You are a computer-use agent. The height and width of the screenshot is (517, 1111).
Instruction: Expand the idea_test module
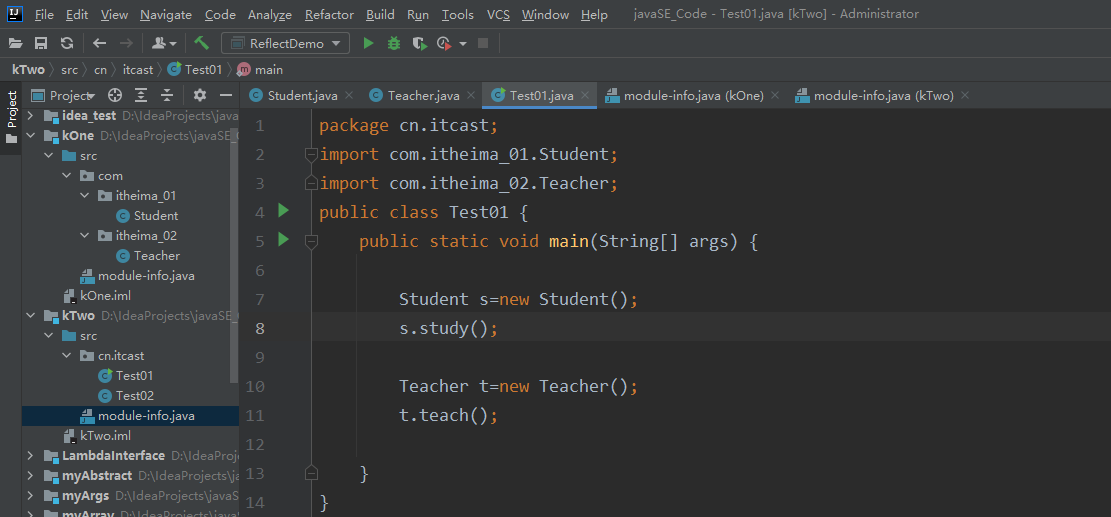coord(30,115)
